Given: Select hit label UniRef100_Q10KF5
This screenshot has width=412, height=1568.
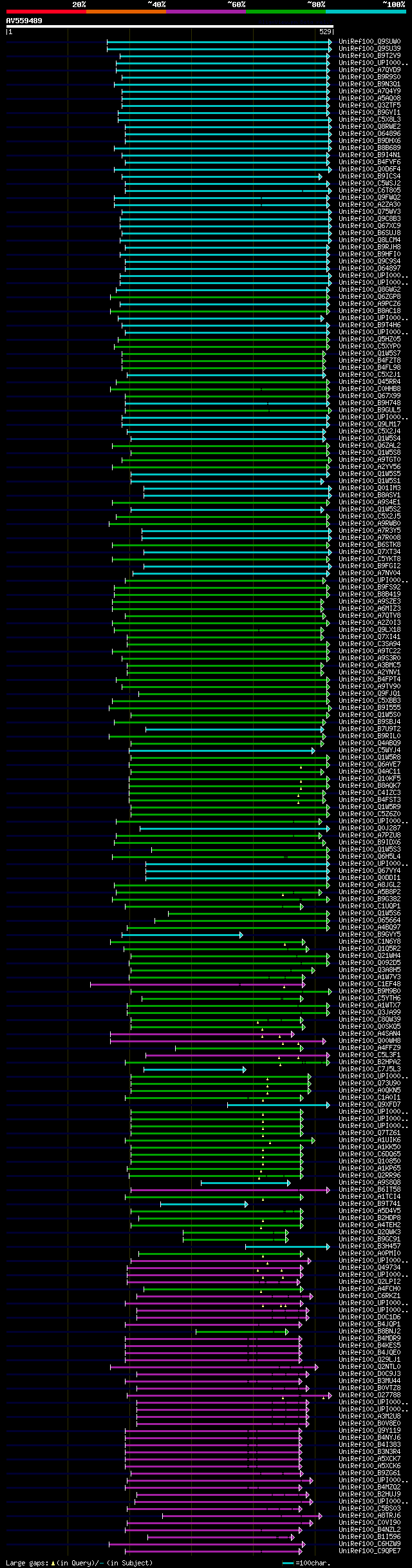Looking at the screenshot, I should click(370, 779).
